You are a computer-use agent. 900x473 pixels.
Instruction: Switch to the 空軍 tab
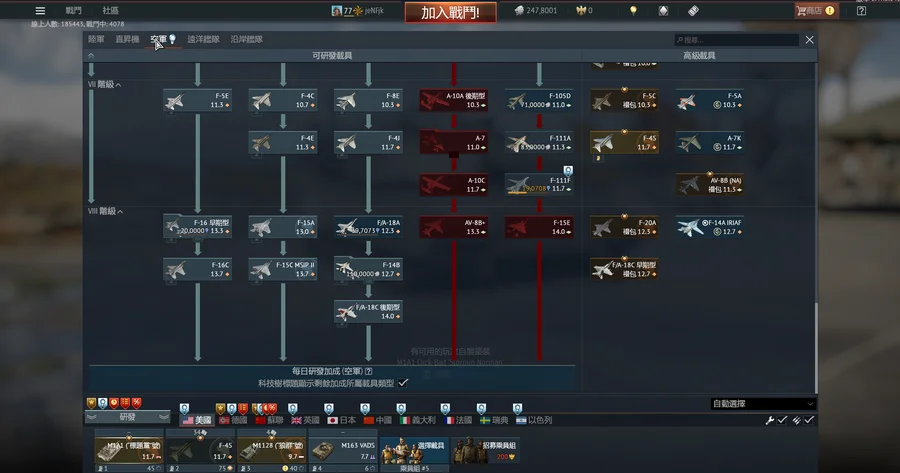pos(159,39)
